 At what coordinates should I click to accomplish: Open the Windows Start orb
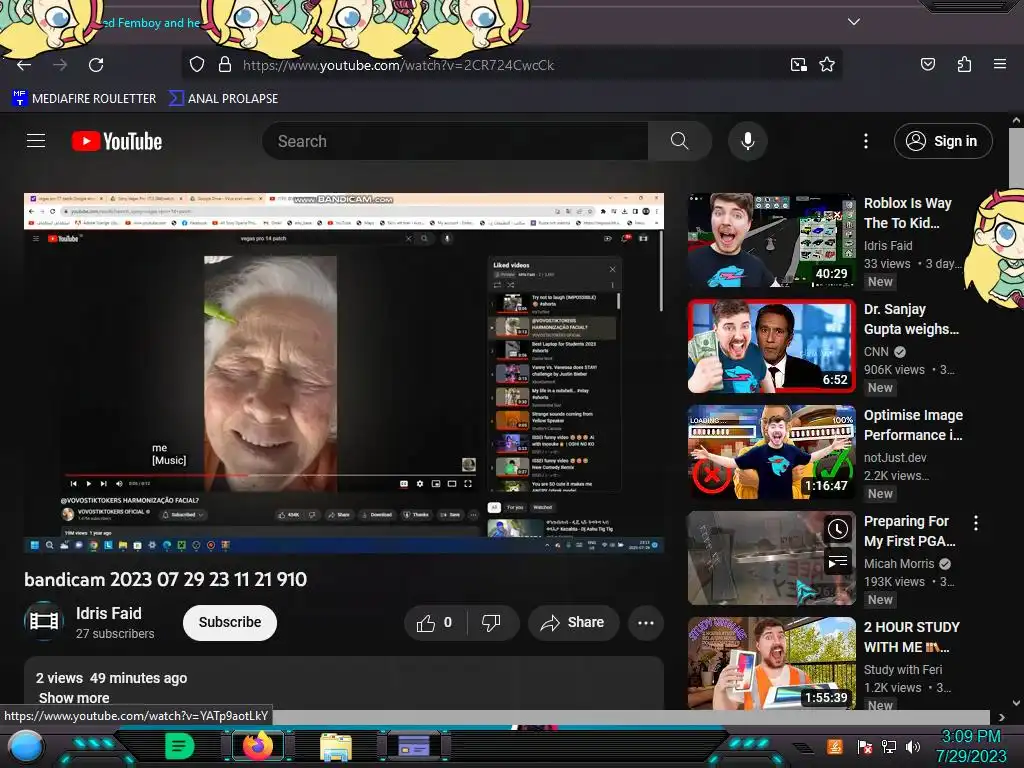(x=25, y=747)
